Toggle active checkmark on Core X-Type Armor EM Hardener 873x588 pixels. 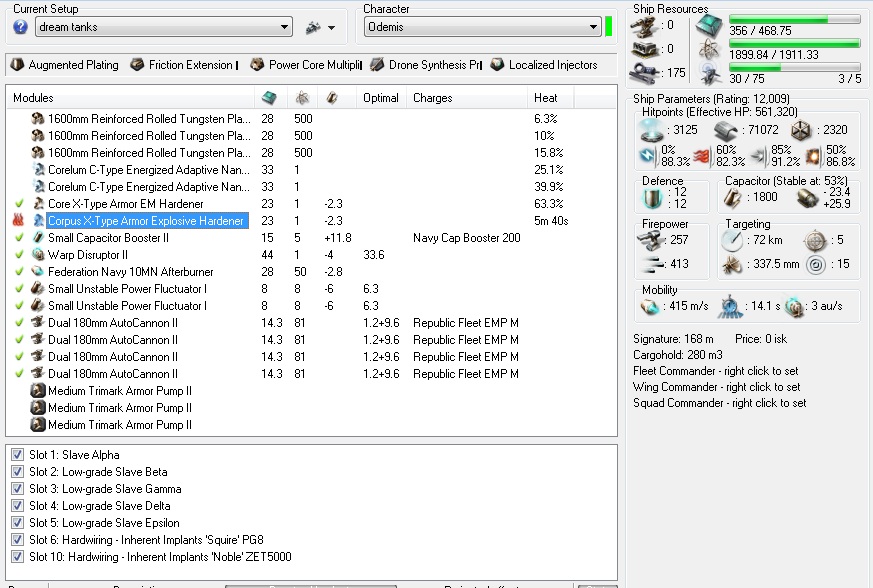tap(19, 204)
